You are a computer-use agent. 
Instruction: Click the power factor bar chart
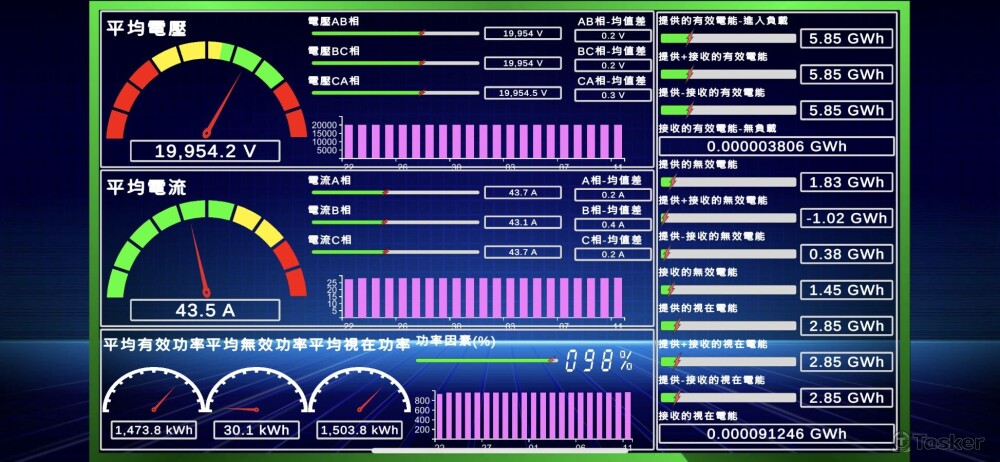[x=532, y=414]
